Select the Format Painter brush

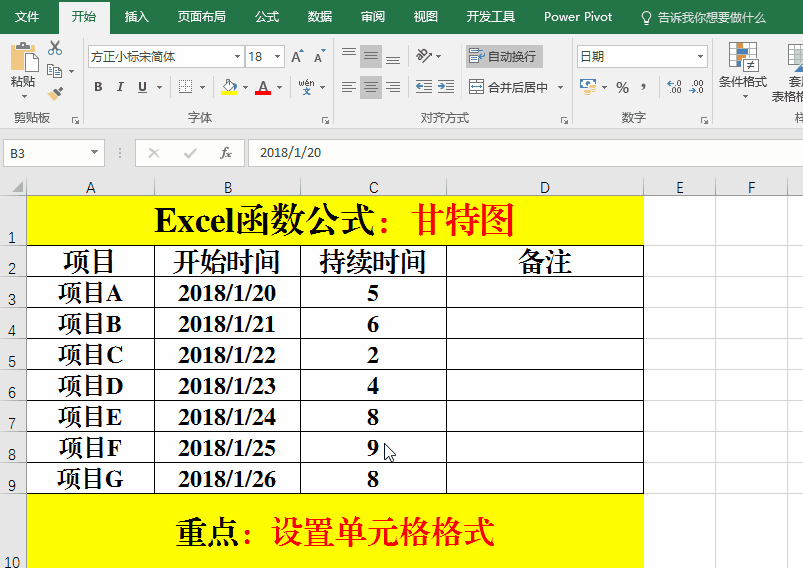click(x=55, y=93)
